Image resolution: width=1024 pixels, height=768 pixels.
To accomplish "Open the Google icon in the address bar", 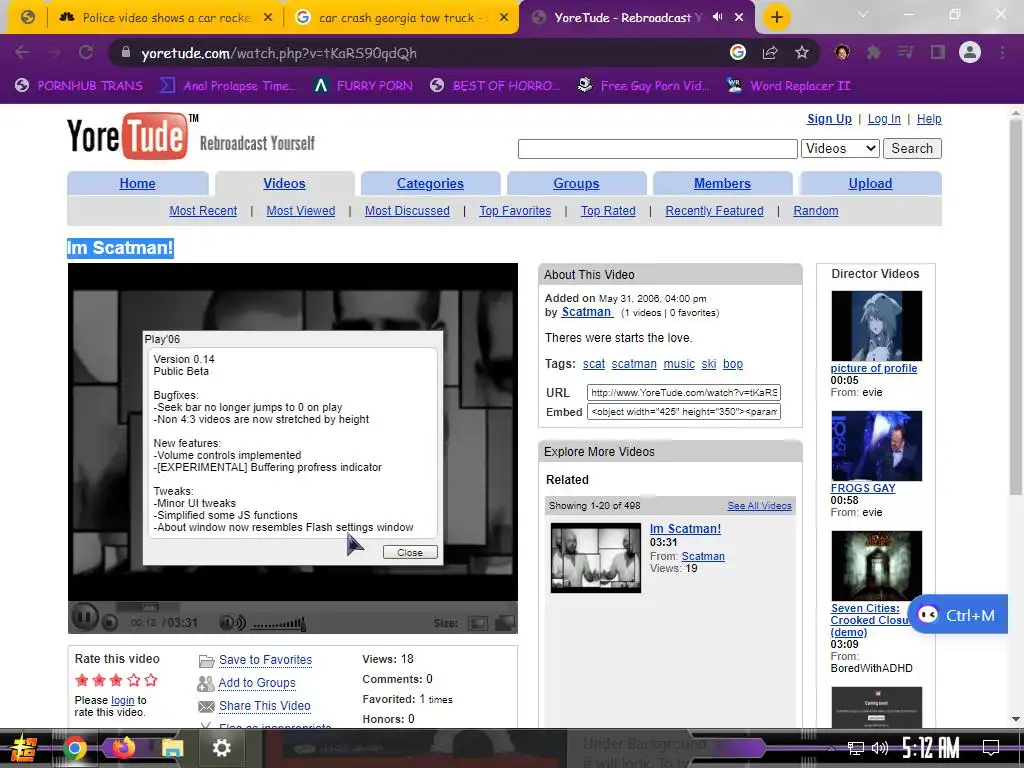I will tap(738, 52).
